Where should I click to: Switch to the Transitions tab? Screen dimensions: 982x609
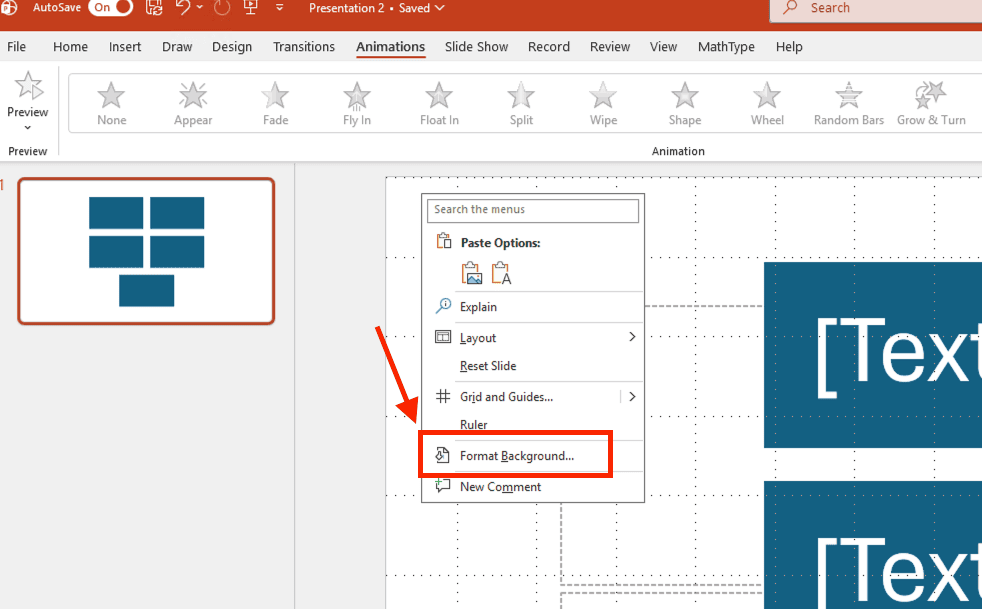[x=304, y=47]
